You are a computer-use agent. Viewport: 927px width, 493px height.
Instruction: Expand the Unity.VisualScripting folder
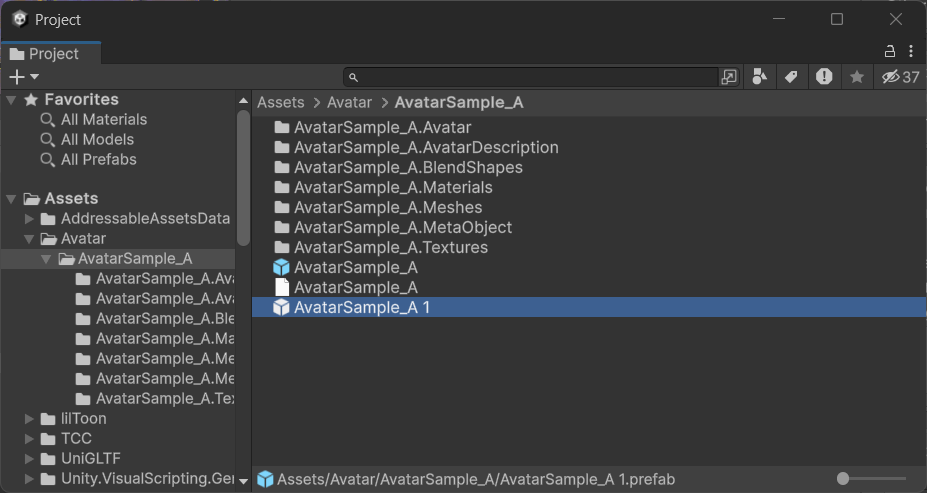pyautogui.click(x=29, y=479)
